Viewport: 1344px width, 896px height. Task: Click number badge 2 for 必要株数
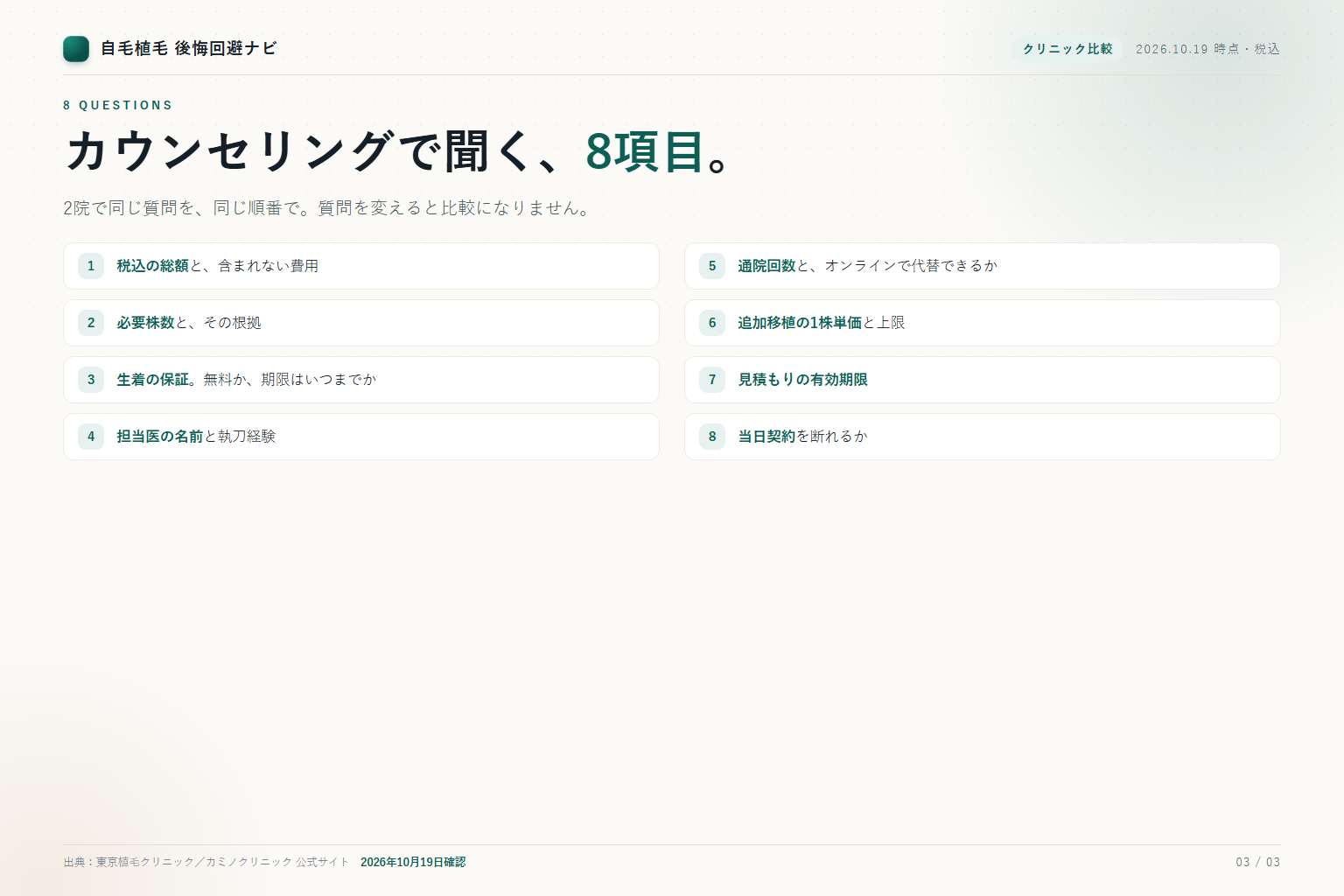(91, 323)
